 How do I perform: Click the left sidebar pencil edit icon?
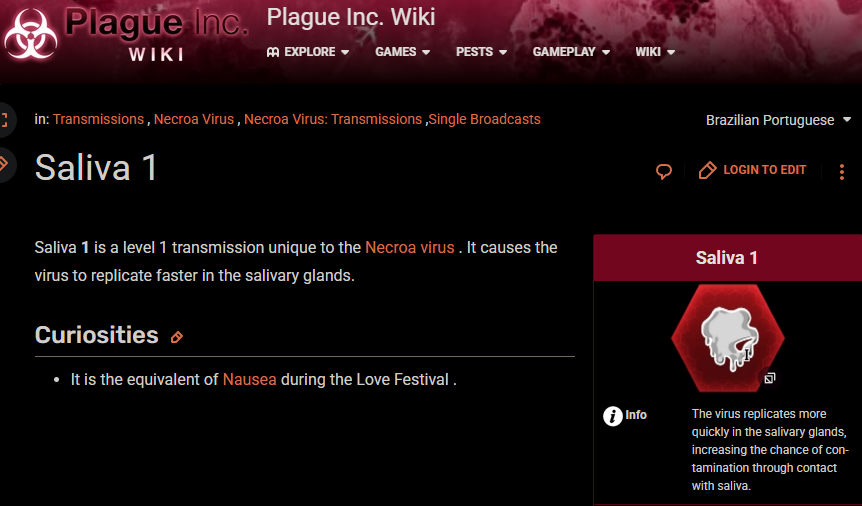(4, 162)
